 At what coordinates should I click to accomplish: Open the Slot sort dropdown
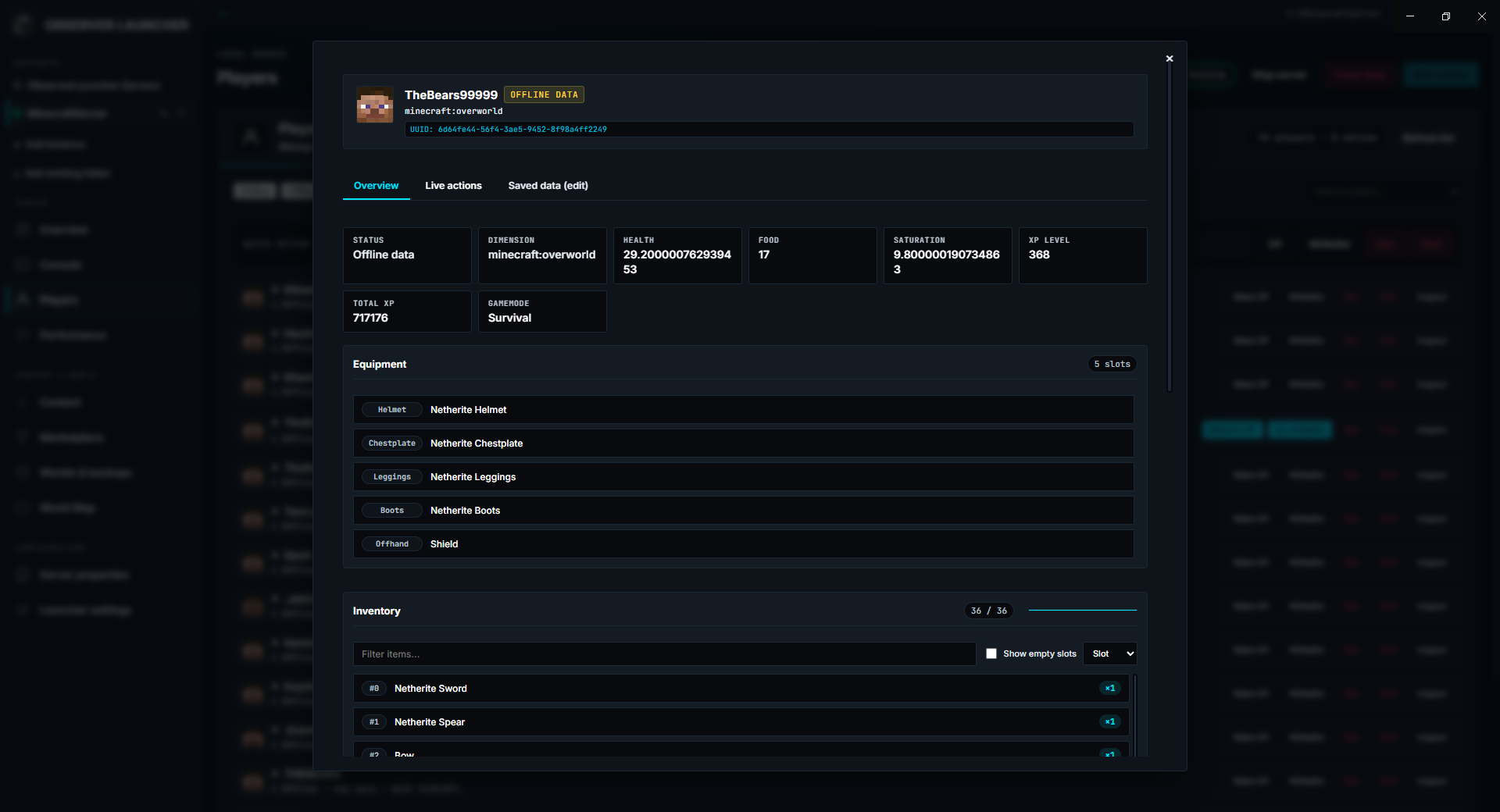click(x=1110, y=654)
